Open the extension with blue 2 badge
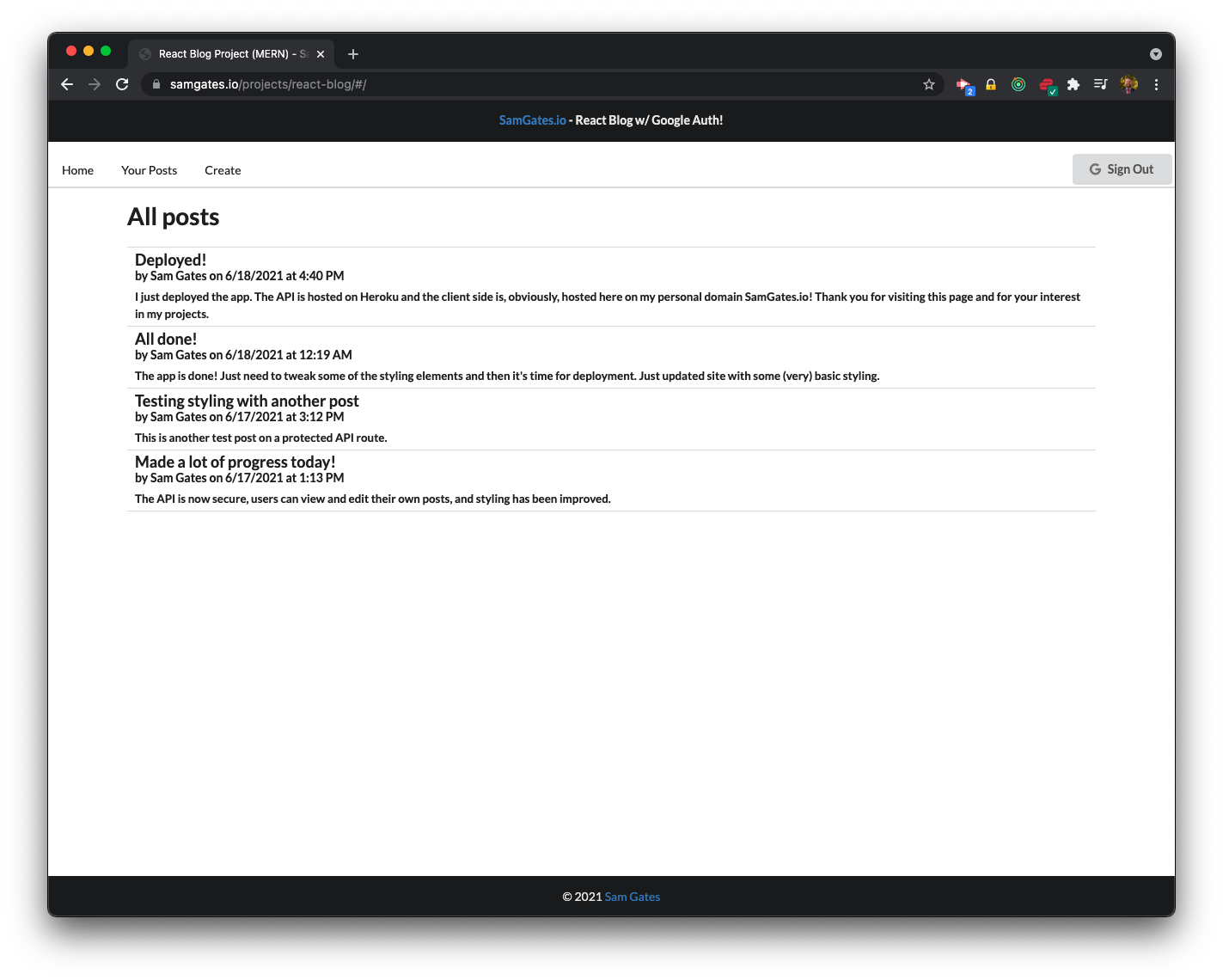Viewport: 1223px width, 980px height. (x=964, y=85)
